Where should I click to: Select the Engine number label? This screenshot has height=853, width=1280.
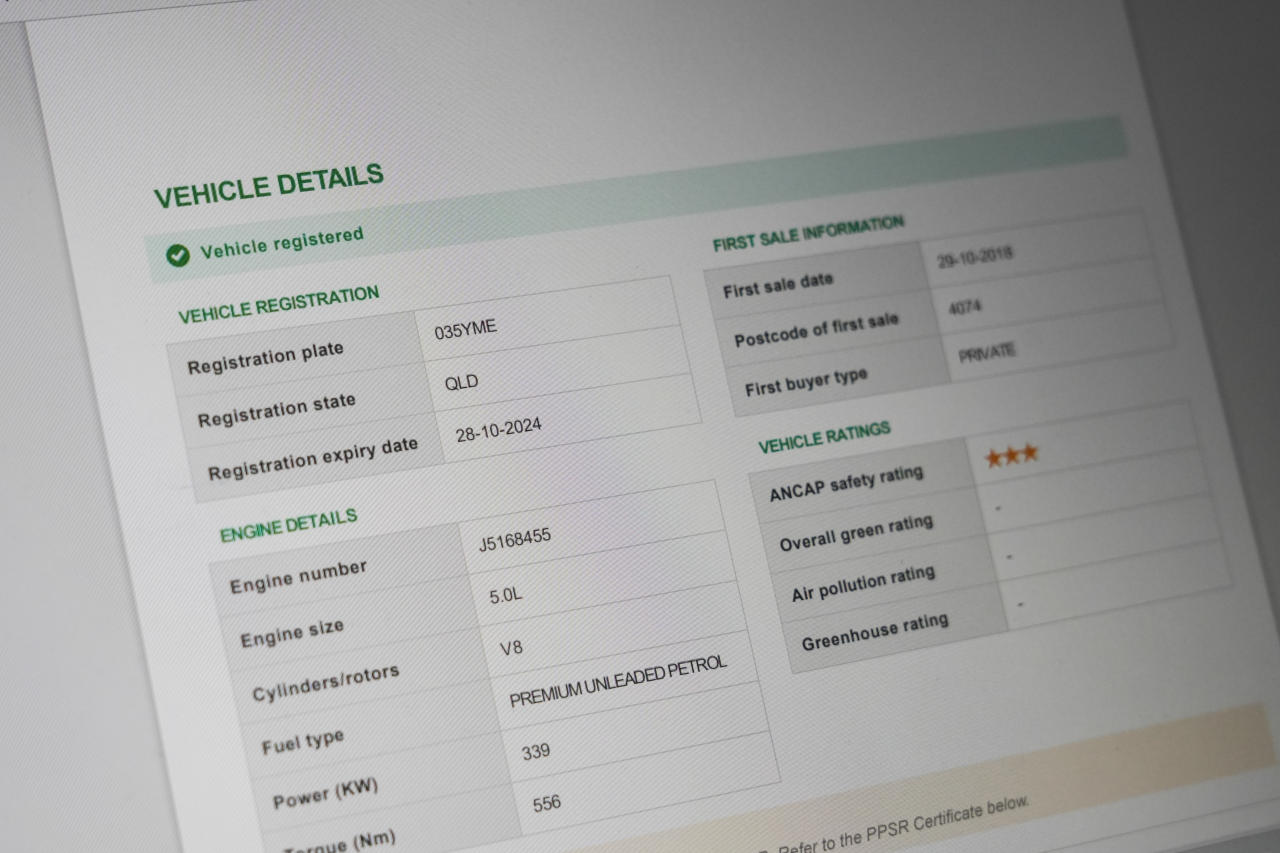point(298,576)
